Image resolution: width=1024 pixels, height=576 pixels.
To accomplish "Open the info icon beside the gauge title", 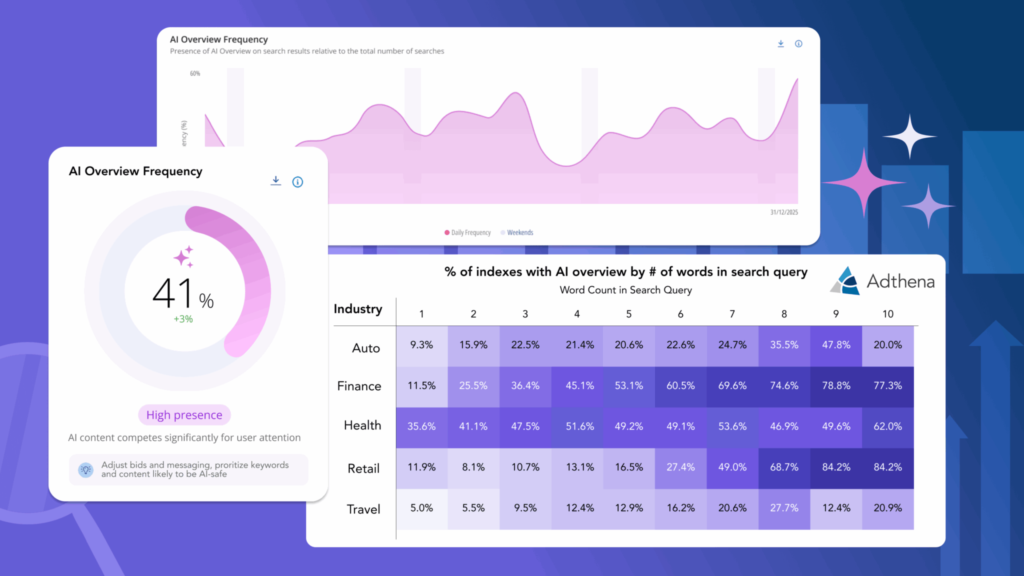I will (297, 181).
